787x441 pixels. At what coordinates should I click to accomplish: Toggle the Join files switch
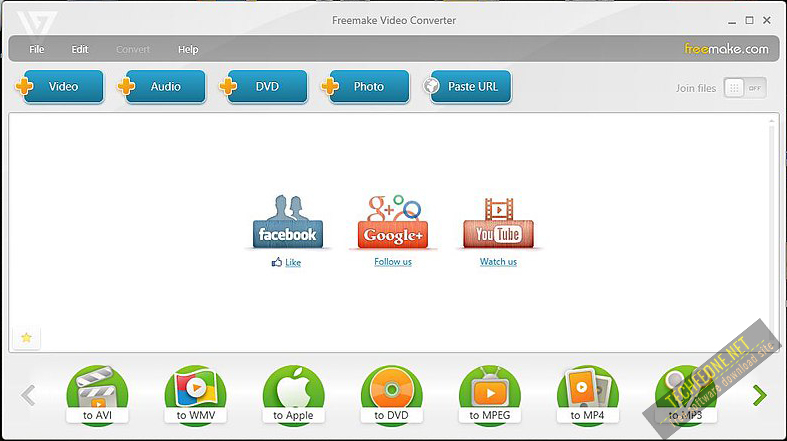tap(745, 88)
